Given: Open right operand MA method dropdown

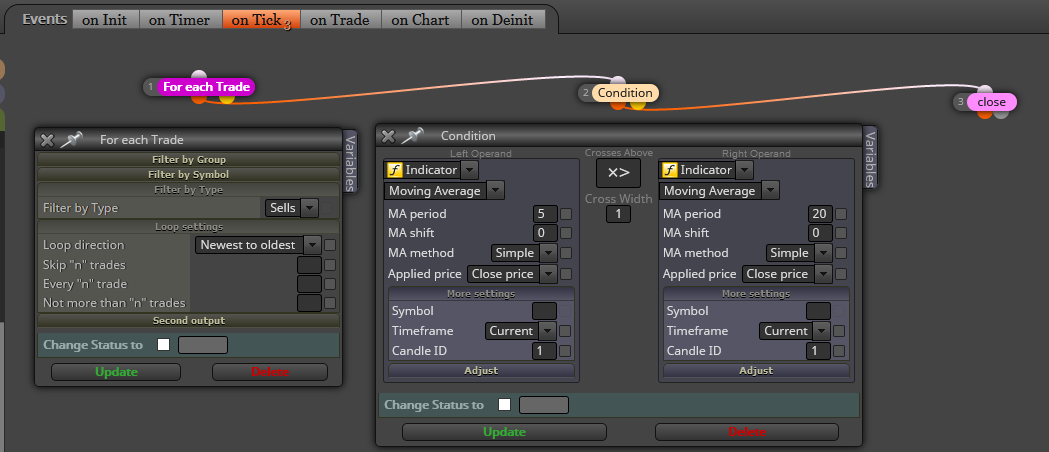Looking at the screenshot, I should (799, 253).
